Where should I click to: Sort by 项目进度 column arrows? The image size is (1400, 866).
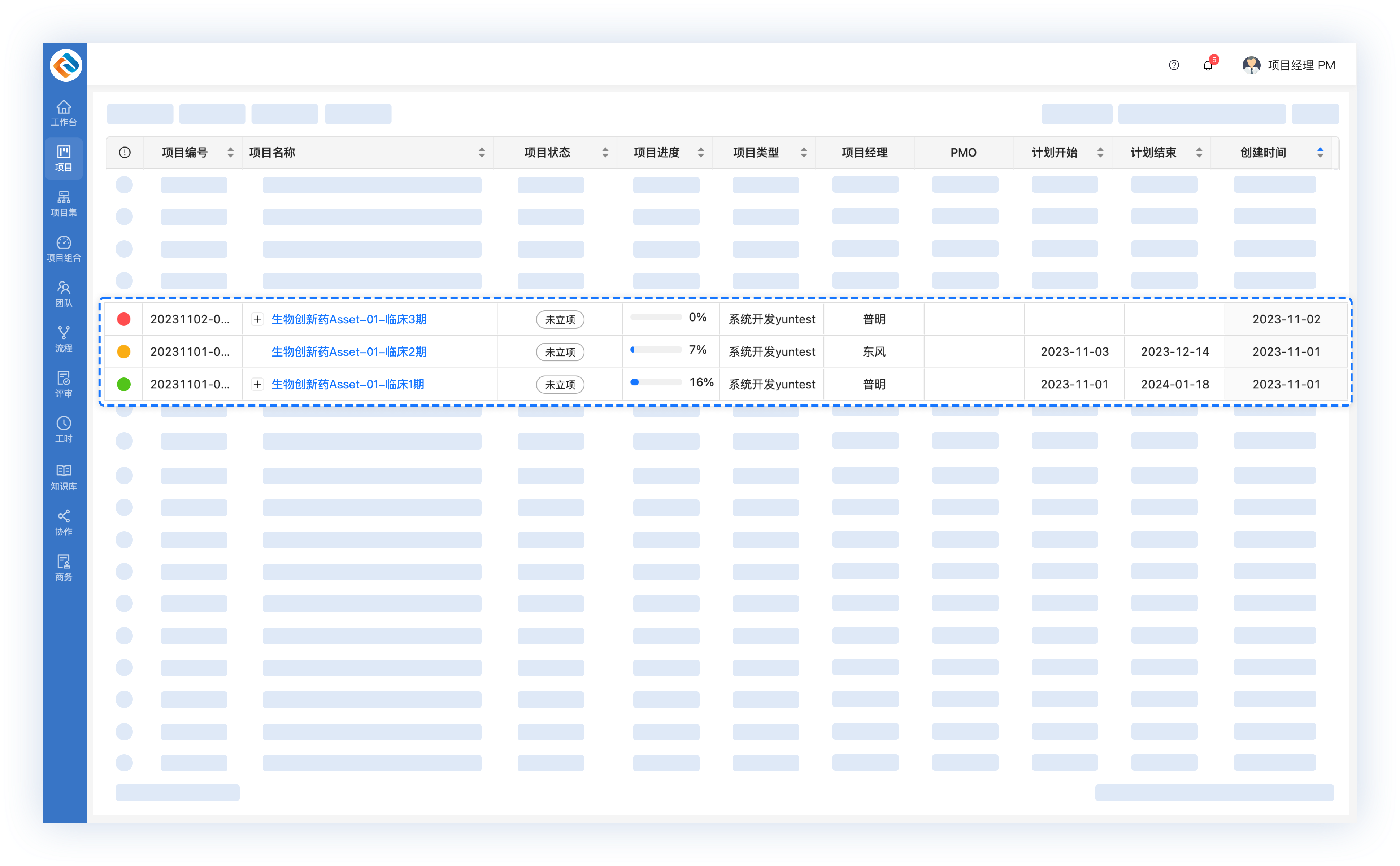pyautogui.click(x=700, y=152)
